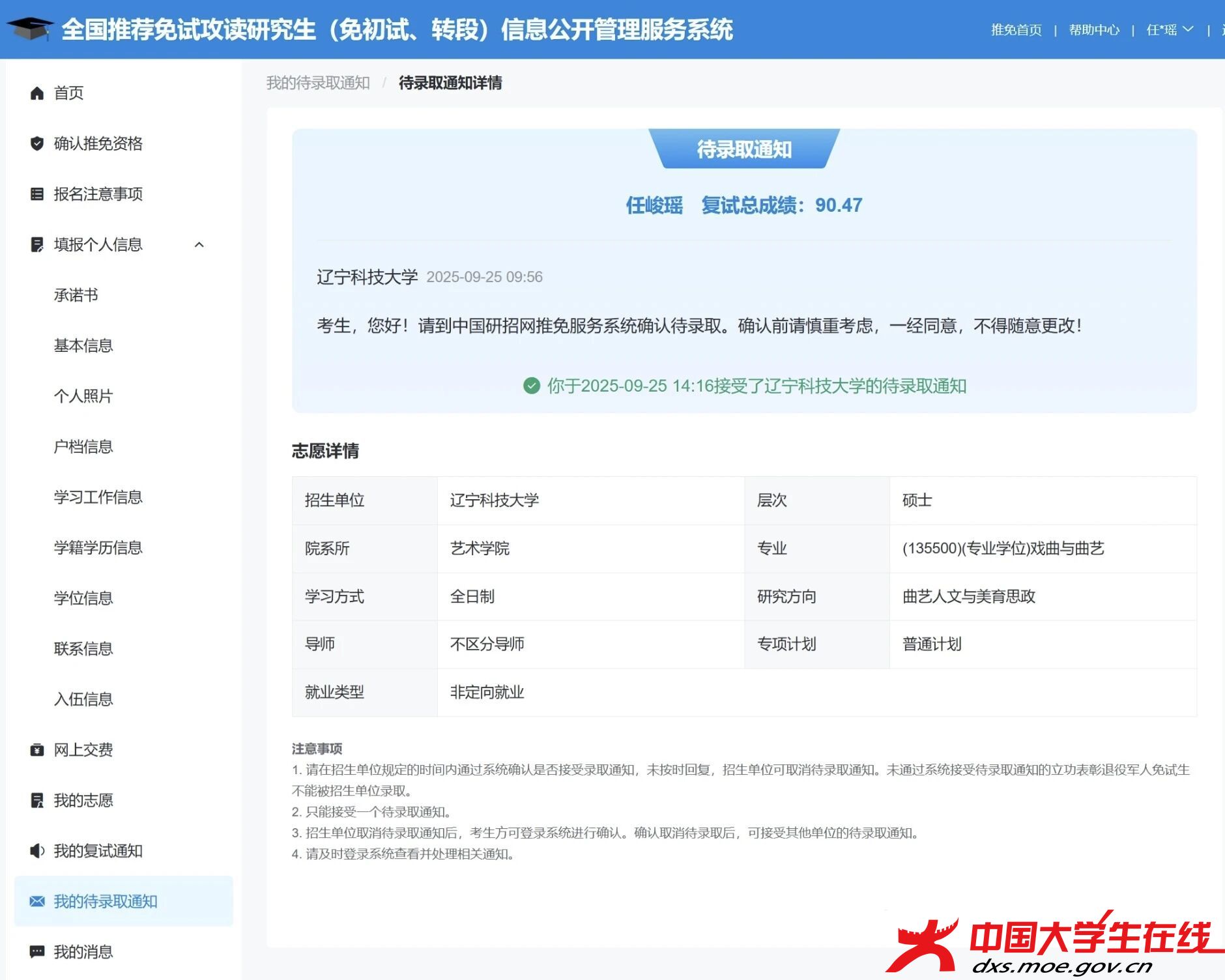Screen dimensions: 1225x980
Task: Open 确认推免资格 menu item
Action: (x=98, y=143)
